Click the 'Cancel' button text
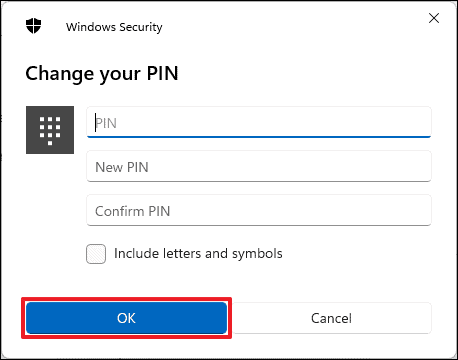The height and width of the screenshot is (360, 458). (331, 318)
